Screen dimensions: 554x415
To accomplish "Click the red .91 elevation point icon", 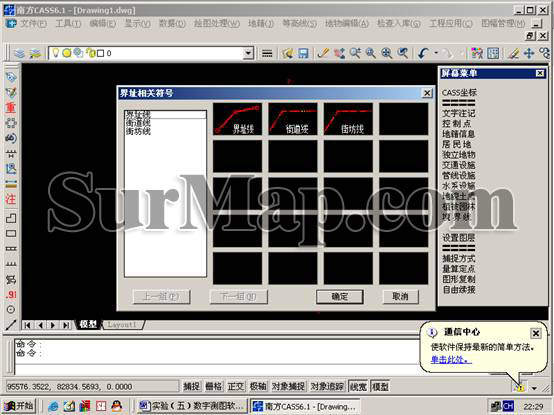I will [x=11, y=295].
